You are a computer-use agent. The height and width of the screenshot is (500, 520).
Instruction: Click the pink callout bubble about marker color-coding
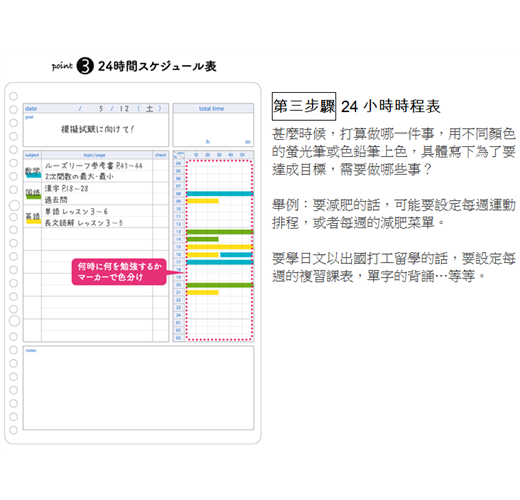point(119,272)
